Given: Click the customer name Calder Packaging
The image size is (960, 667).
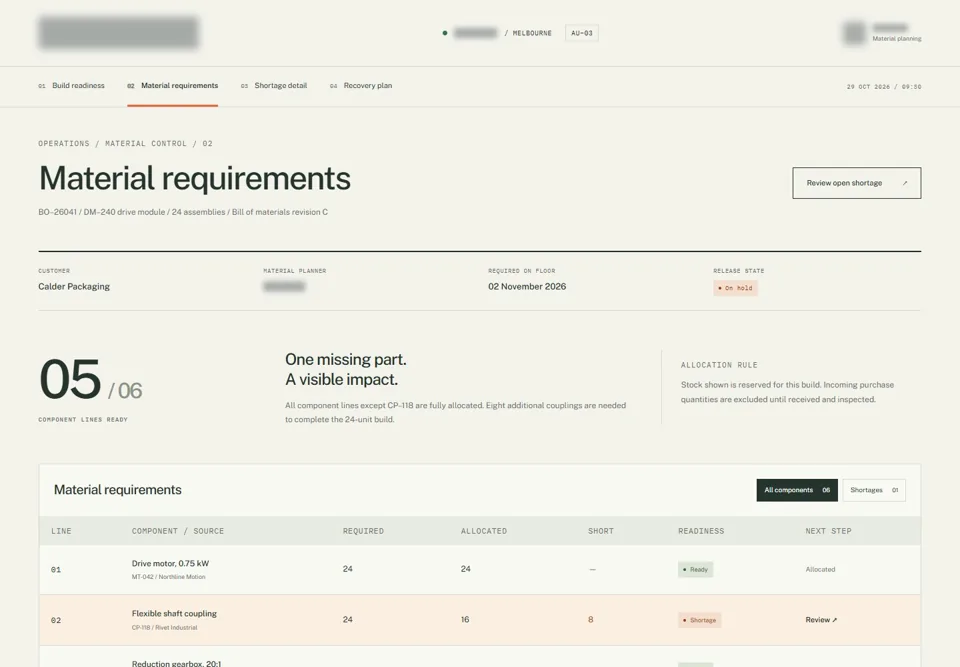Looking at the screenshot, I should (74, 287).
